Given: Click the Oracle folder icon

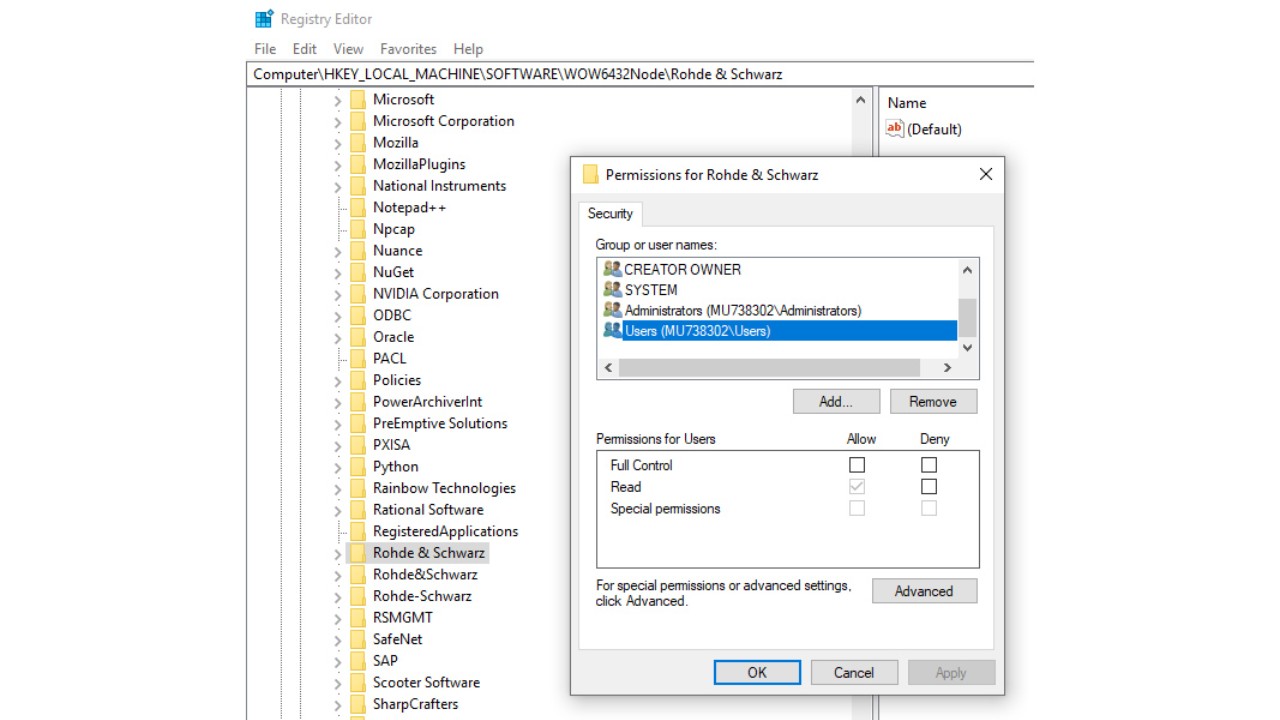Looking at the screenshot, I should coord(358,337).
